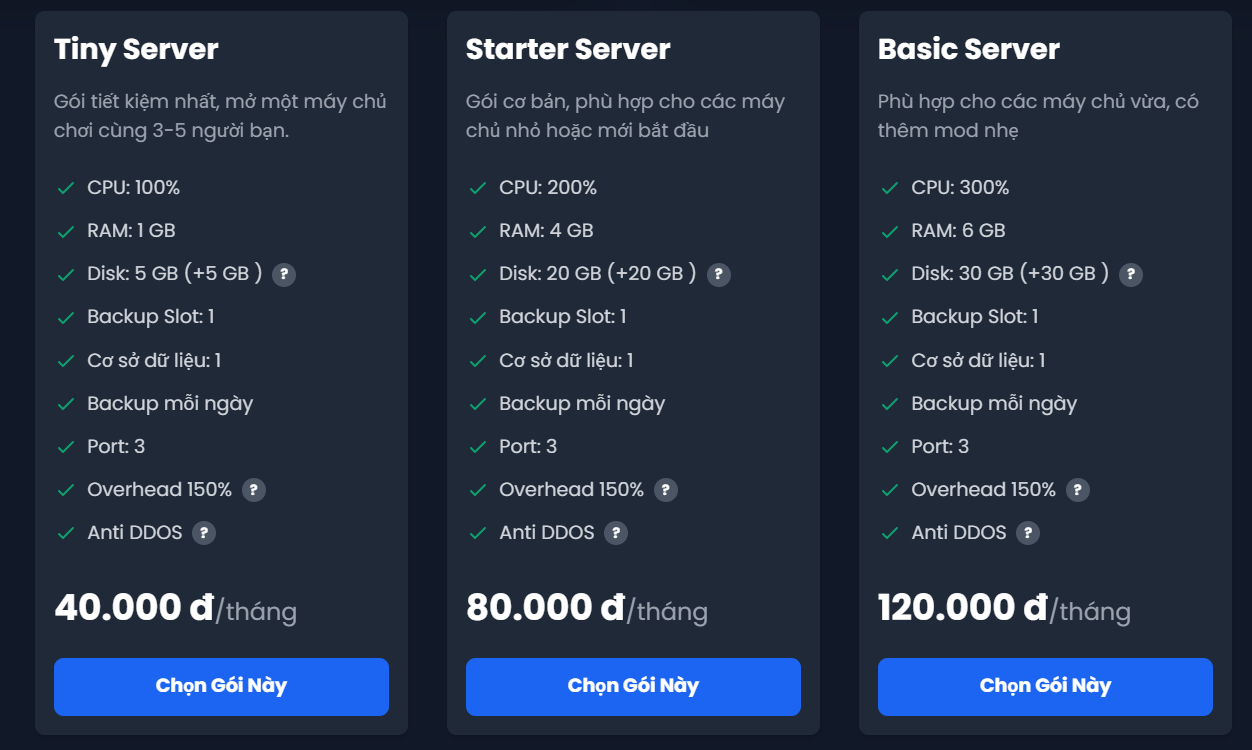The width and height of the screenshot is (1252, 750).
Task: Open help icon beside Basic Server Disk
Action: (1130, 274)
